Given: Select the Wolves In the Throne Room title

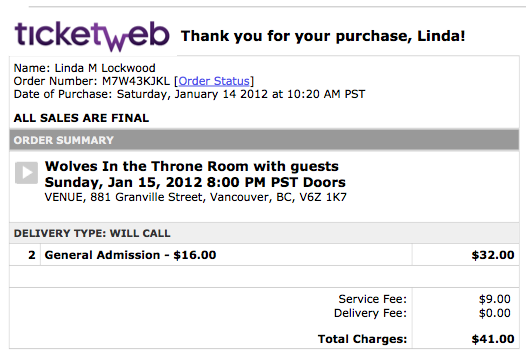Looking at the screenshot, I should tap(192, 166).
